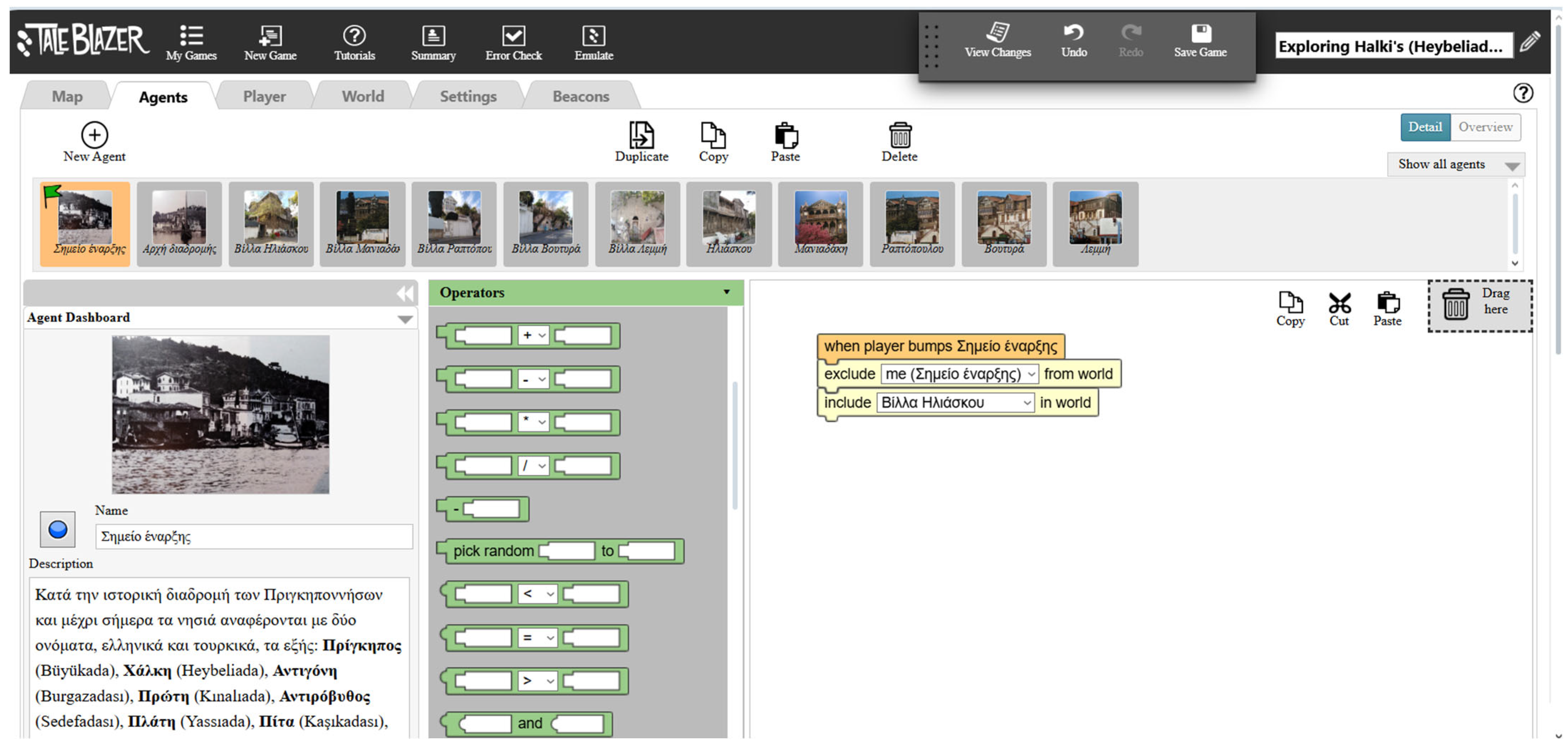The height and width of the screenshot is (754, 1568).
Task: Change the greater-than comparison dropdown
Action: [538, 681]
